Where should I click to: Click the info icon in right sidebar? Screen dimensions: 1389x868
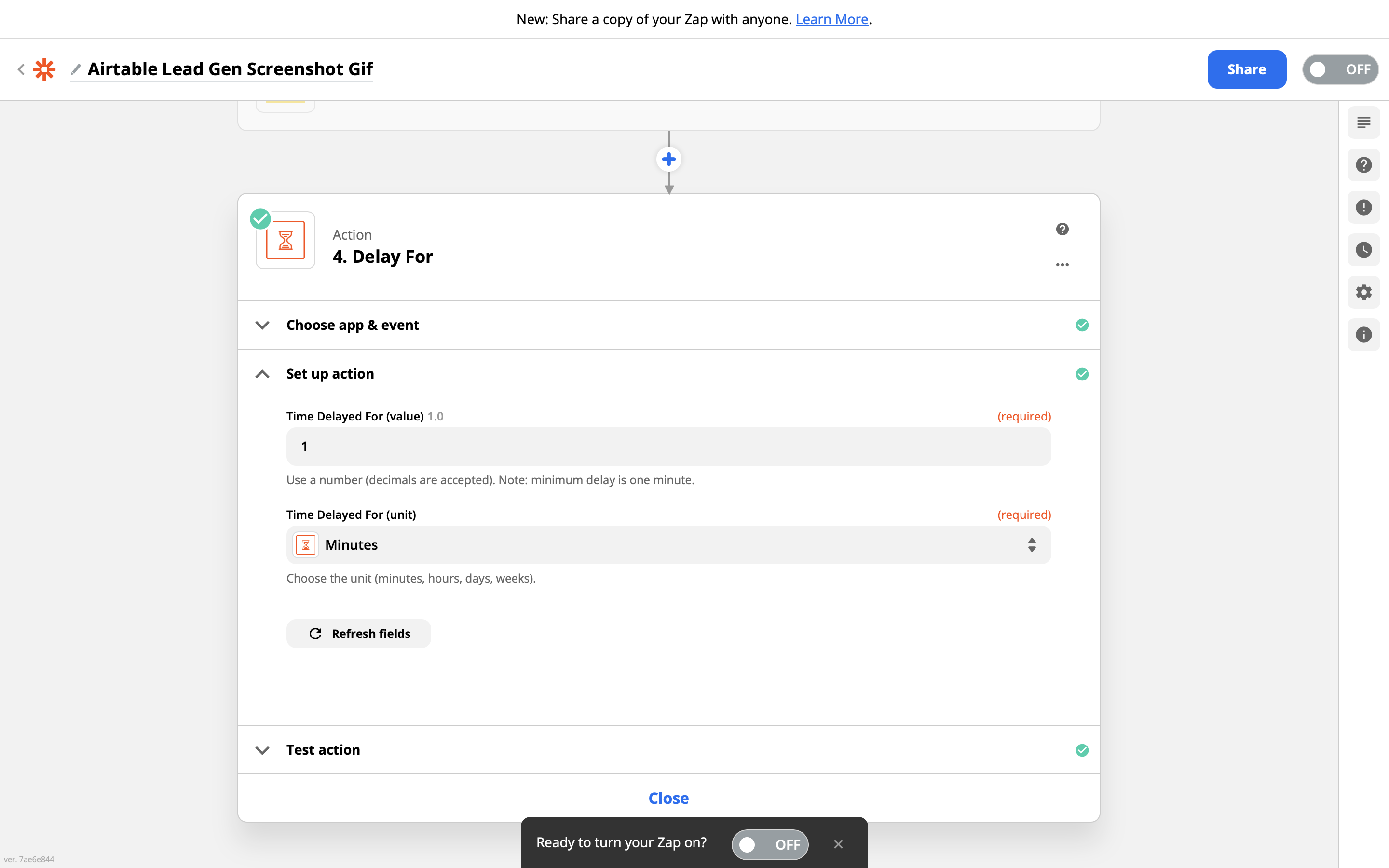[1363, 335]
